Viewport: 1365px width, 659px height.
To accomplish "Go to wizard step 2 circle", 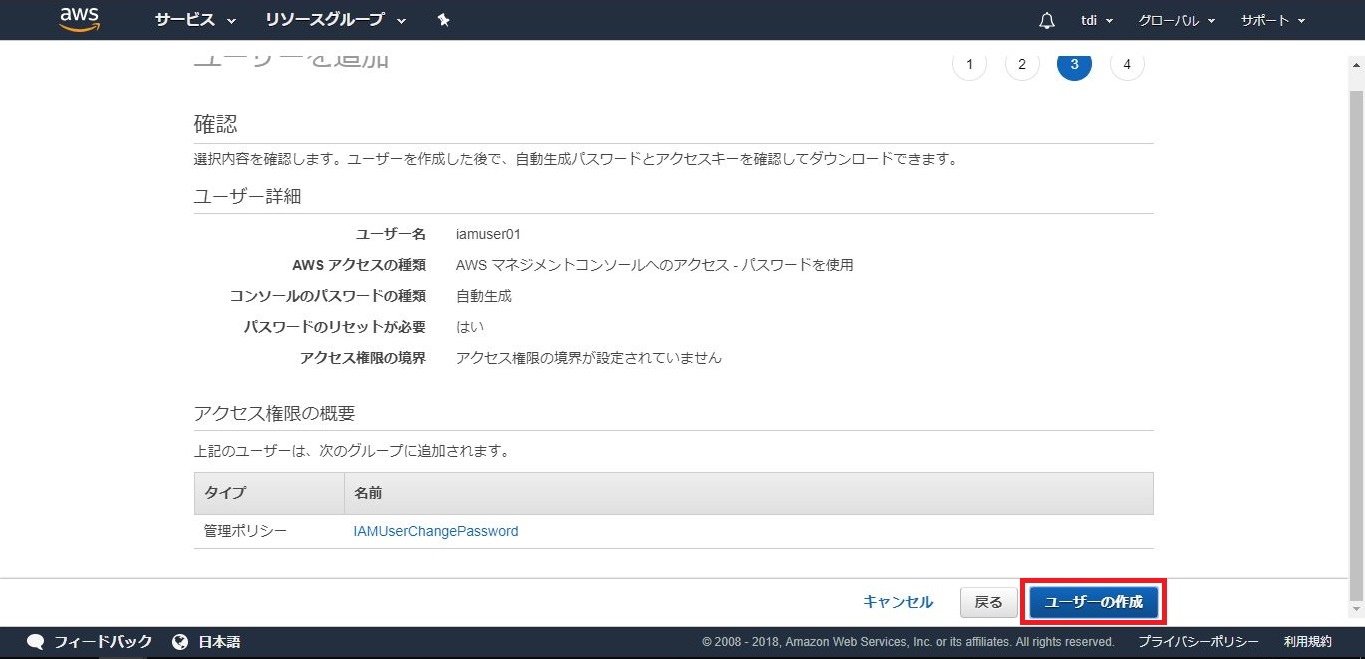I will click(x=1021, y=64).
